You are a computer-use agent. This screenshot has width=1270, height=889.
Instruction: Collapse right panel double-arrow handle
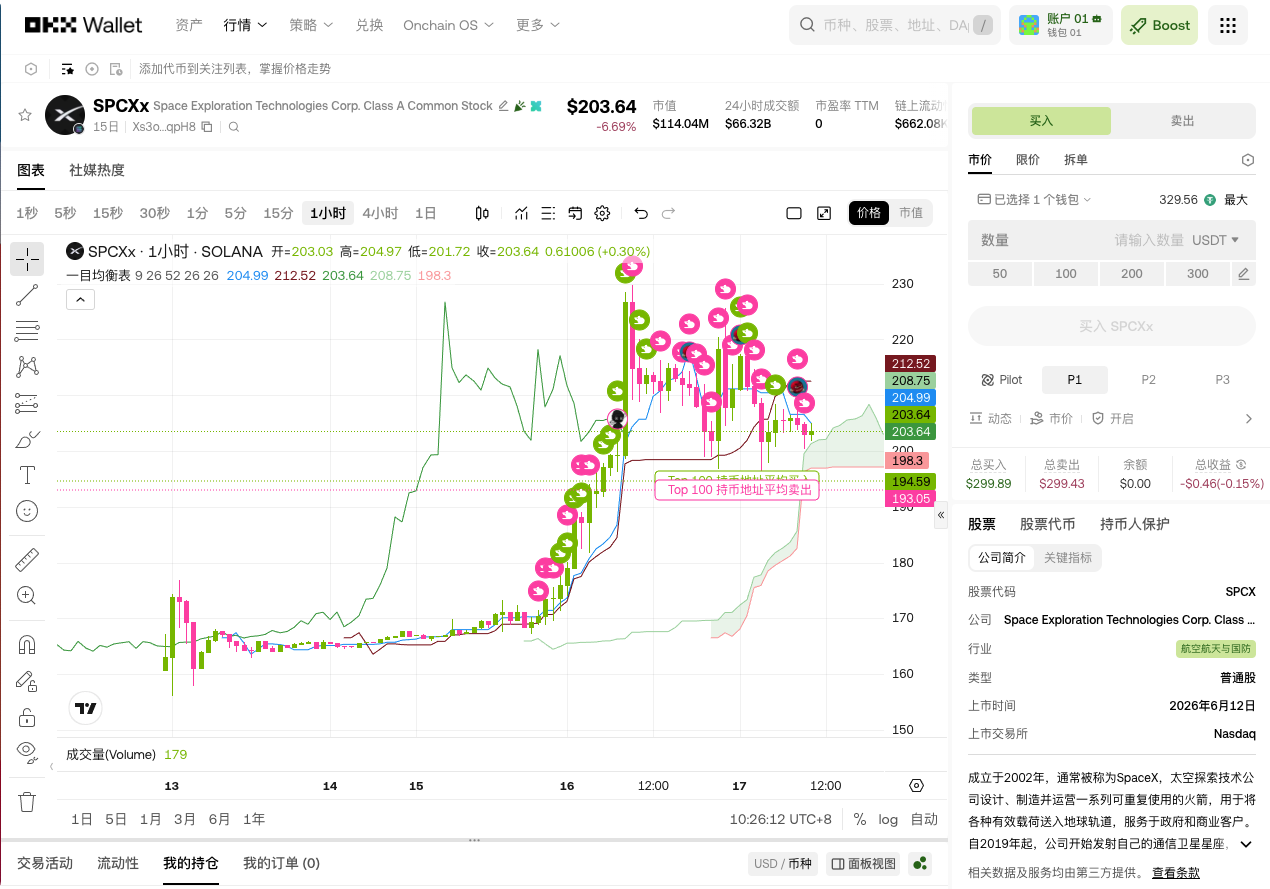940,516
